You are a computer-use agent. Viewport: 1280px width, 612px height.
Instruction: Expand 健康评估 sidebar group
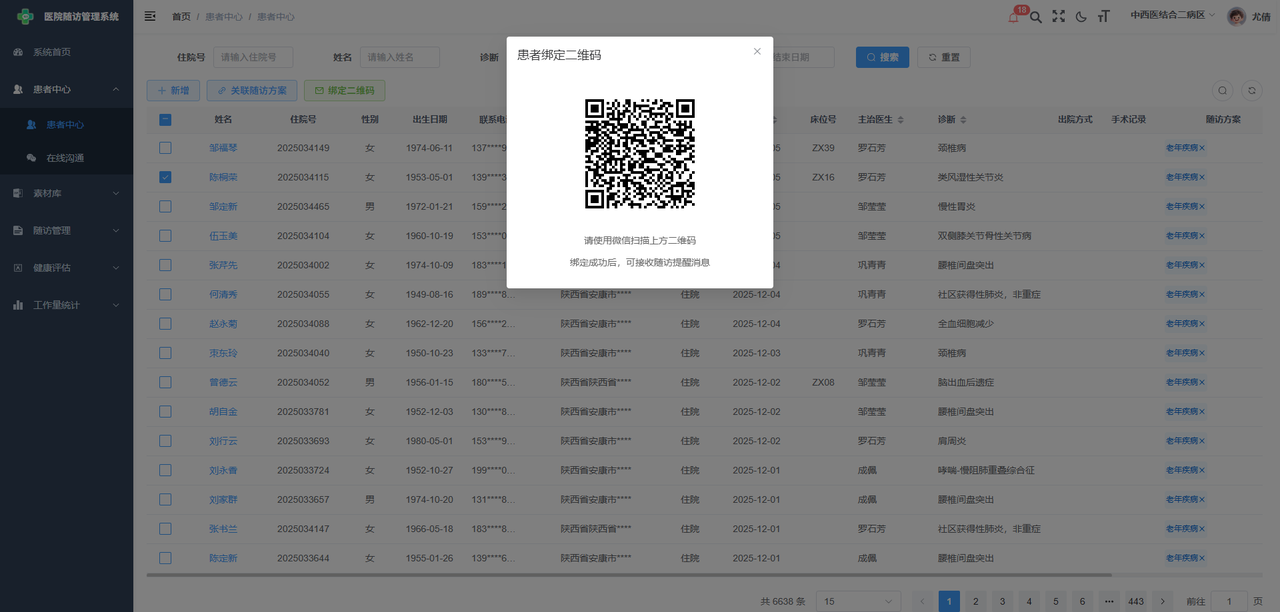click(x=66, y=268)
